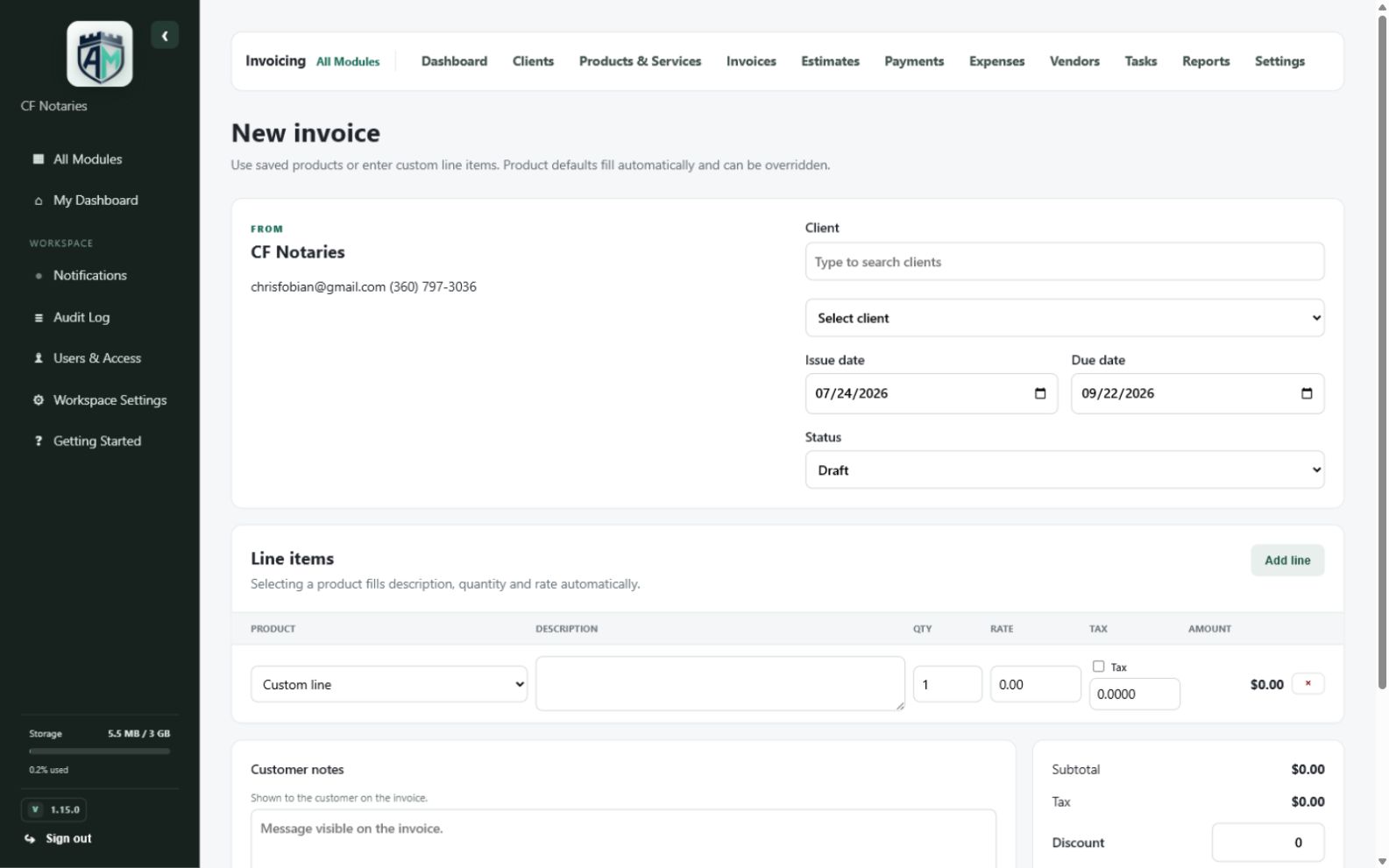Click the Getting Started question mark icon
Screen dimensions: 1389x868
click(39, 441)
